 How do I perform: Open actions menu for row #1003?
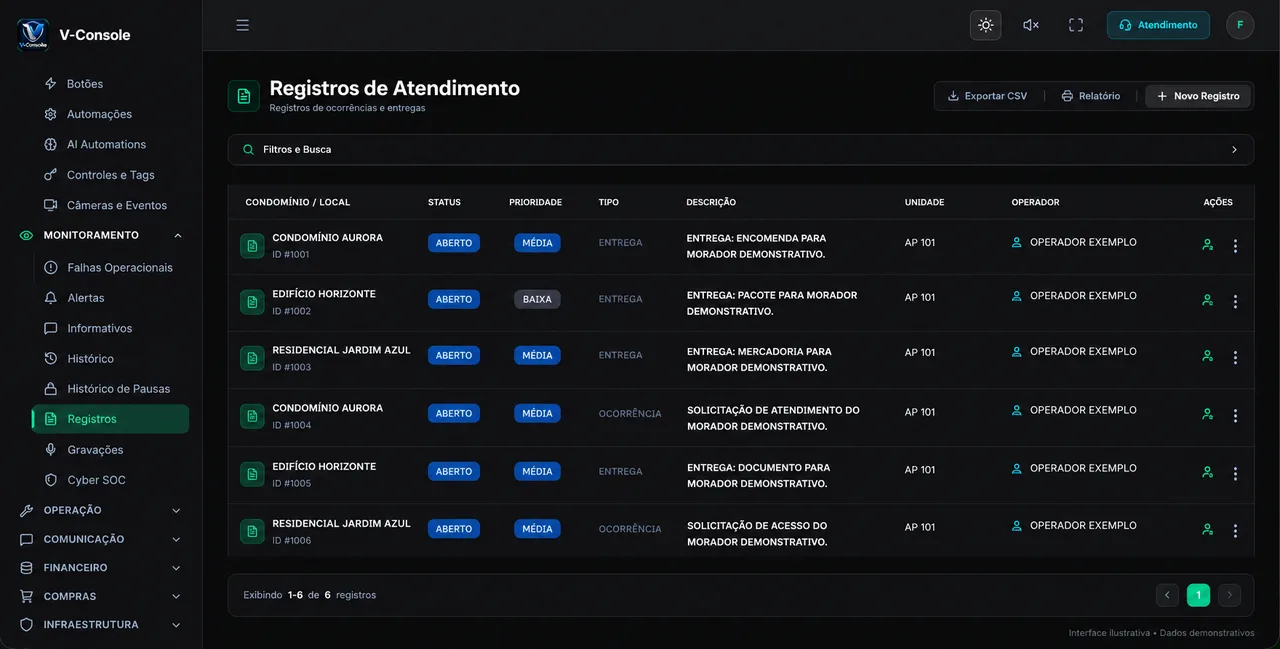[1235, 357]
